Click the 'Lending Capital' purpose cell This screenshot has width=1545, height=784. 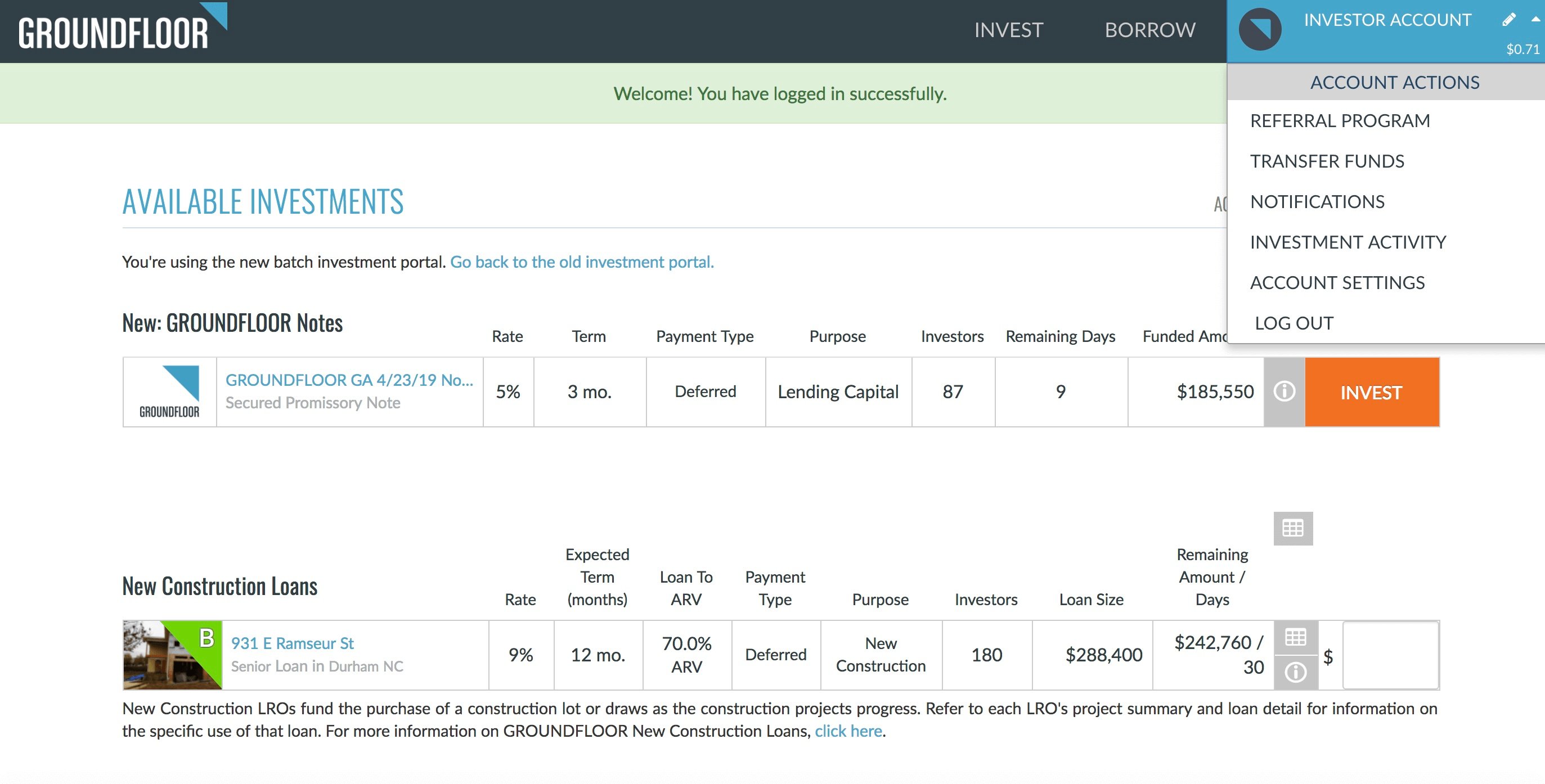tap(838, 392)
